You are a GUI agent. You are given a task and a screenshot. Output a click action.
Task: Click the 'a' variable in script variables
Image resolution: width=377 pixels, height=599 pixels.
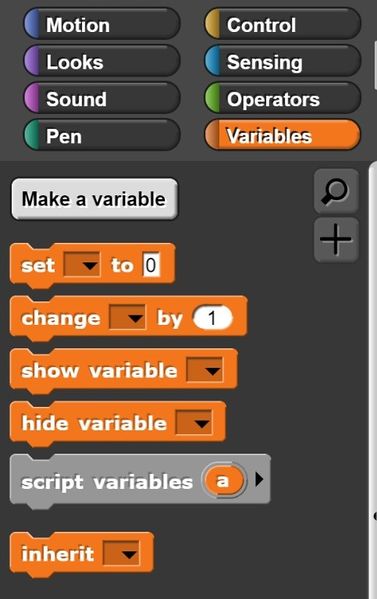(x=223, y=480)
